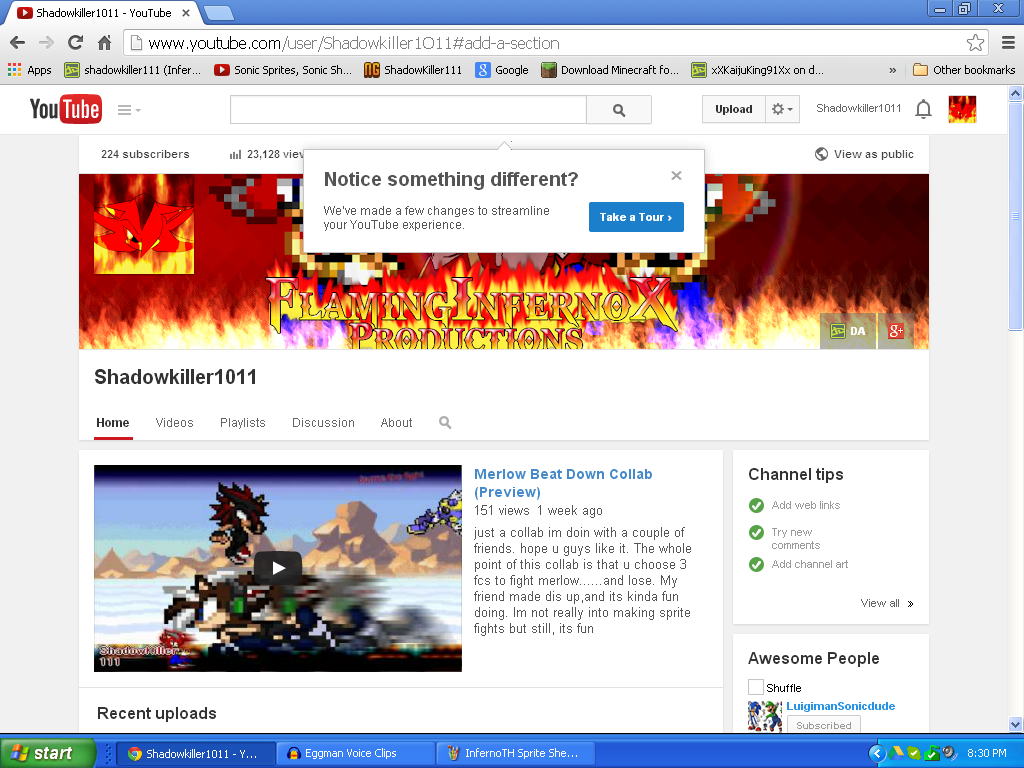Click View all channel tips
1024x768 pixels.
(x=886, y=603)
